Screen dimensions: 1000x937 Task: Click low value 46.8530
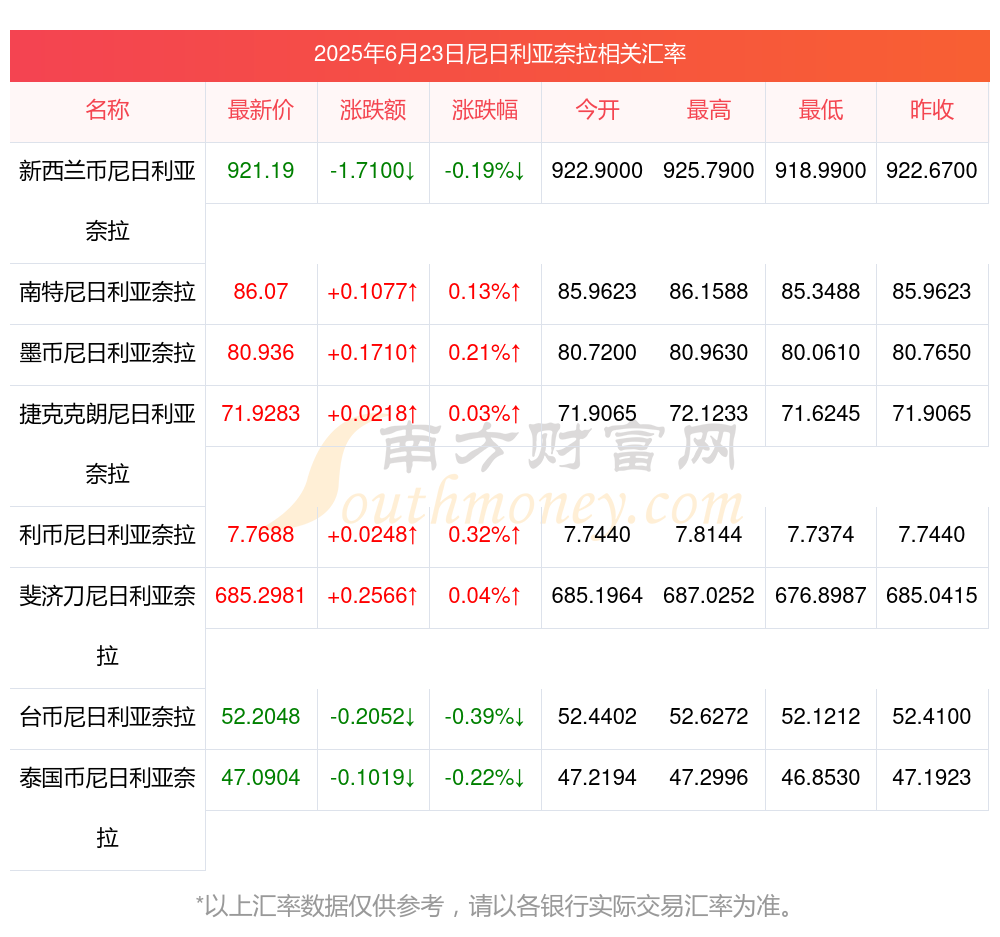pyautogui.click(x=821, y=778)
